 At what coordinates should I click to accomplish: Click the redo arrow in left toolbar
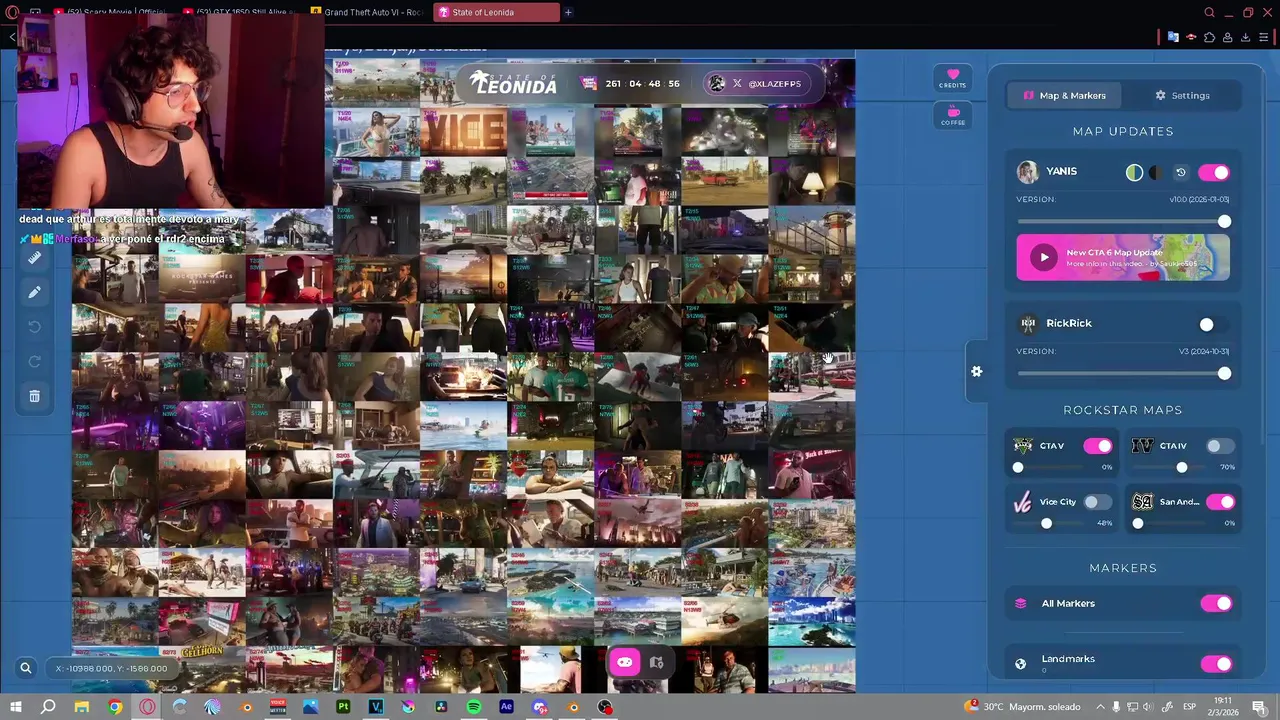click(34, 361)
